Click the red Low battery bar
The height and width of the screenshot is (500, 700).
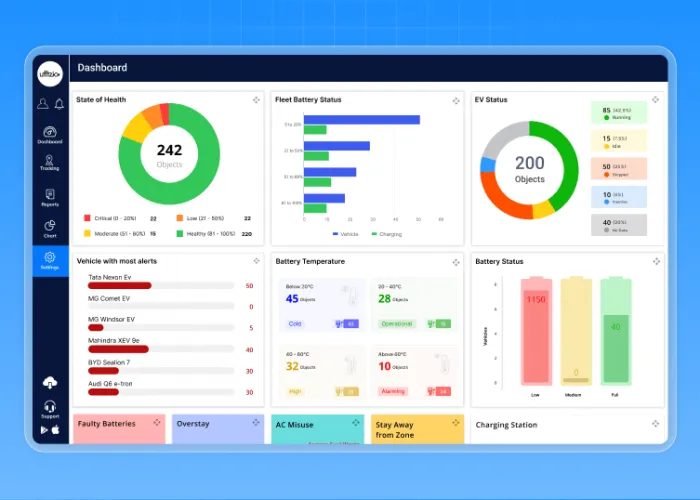point(537,330)
